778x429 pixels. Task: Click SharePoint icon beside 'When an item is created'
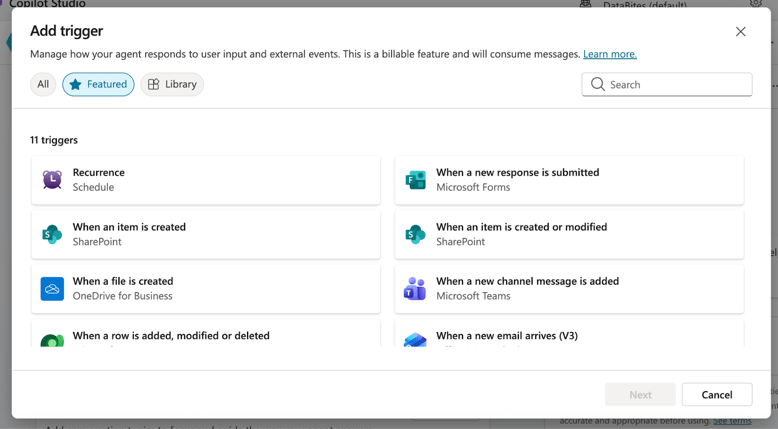coord(52,234)
